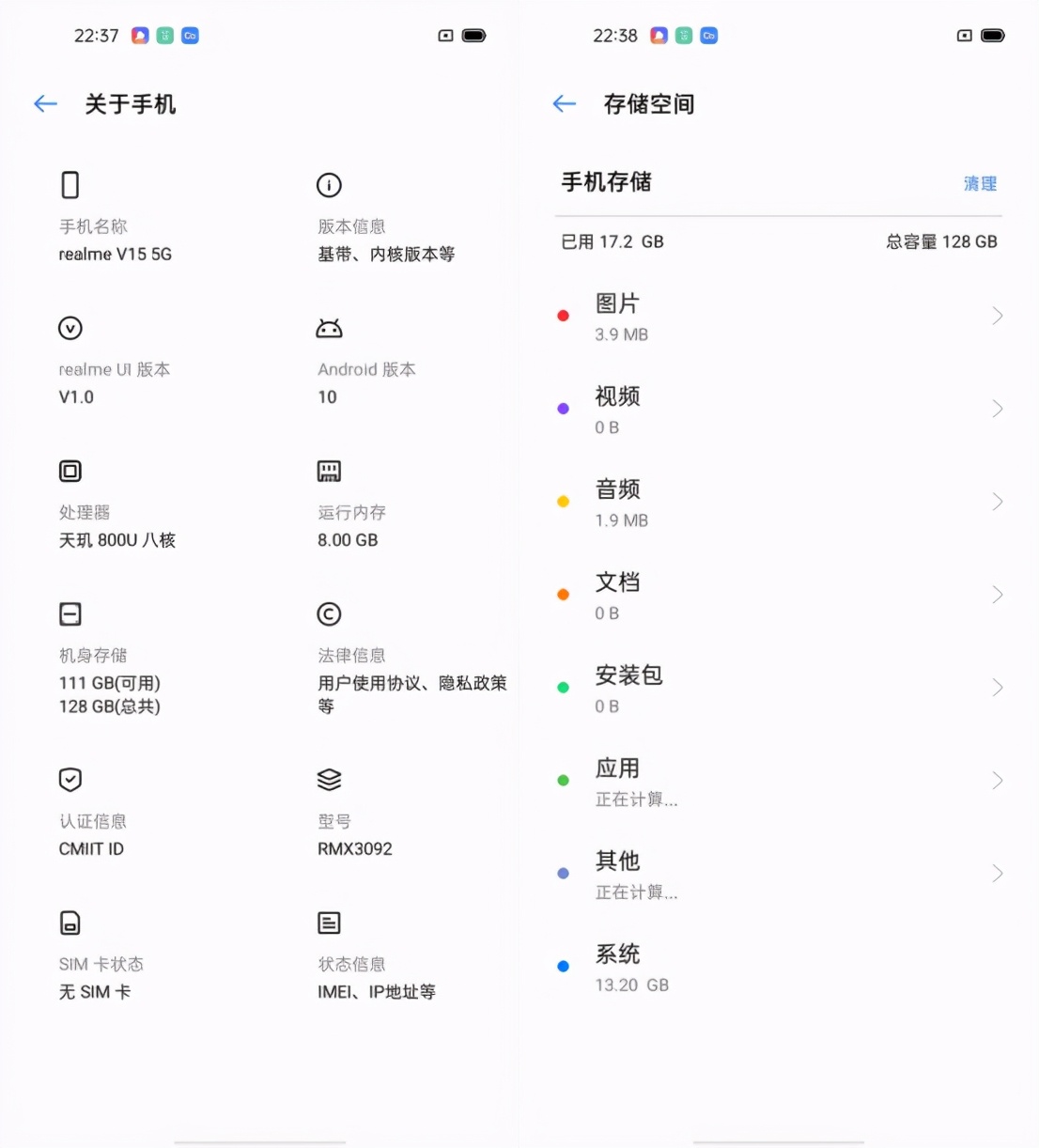Go back from 存储空间 page
The width and height of the screenshot is (1039, 1148).
(564, 104)
